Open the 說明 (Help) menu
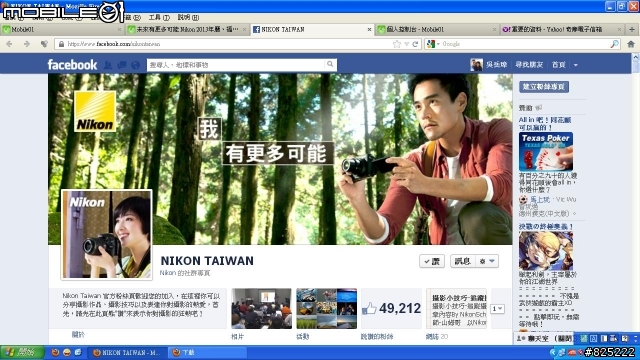 [188, 18]
